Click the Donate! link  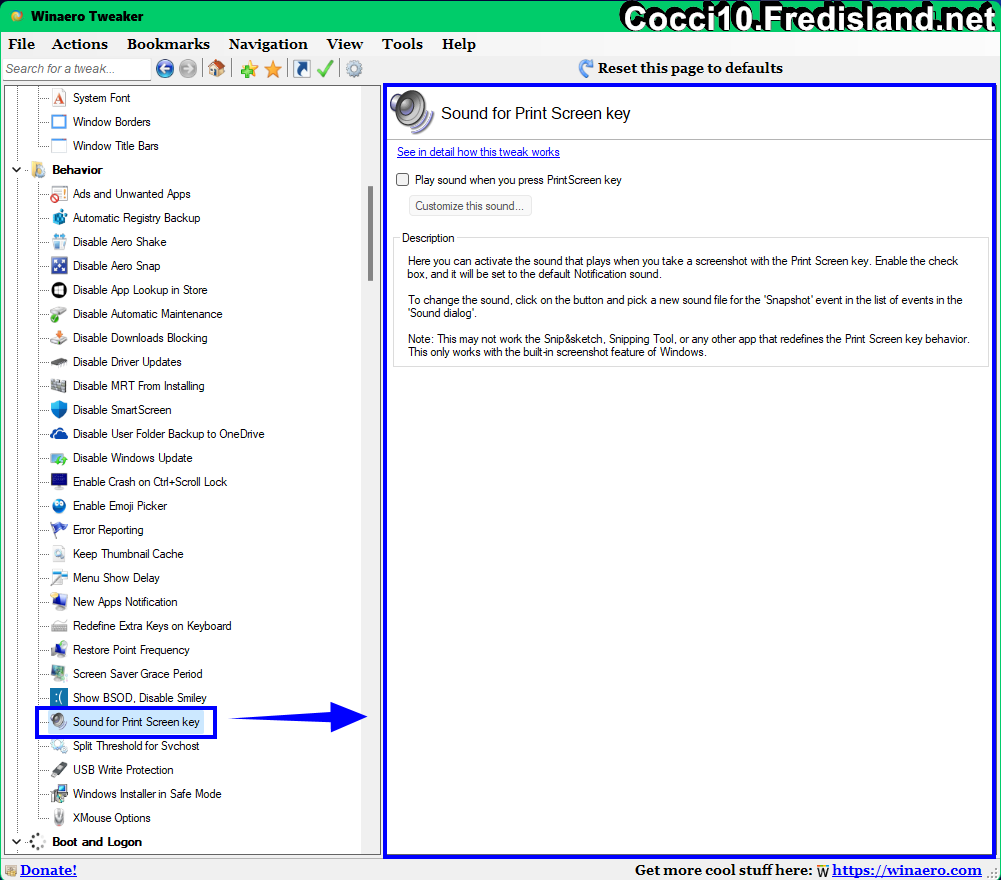click(x=49, y=870)
